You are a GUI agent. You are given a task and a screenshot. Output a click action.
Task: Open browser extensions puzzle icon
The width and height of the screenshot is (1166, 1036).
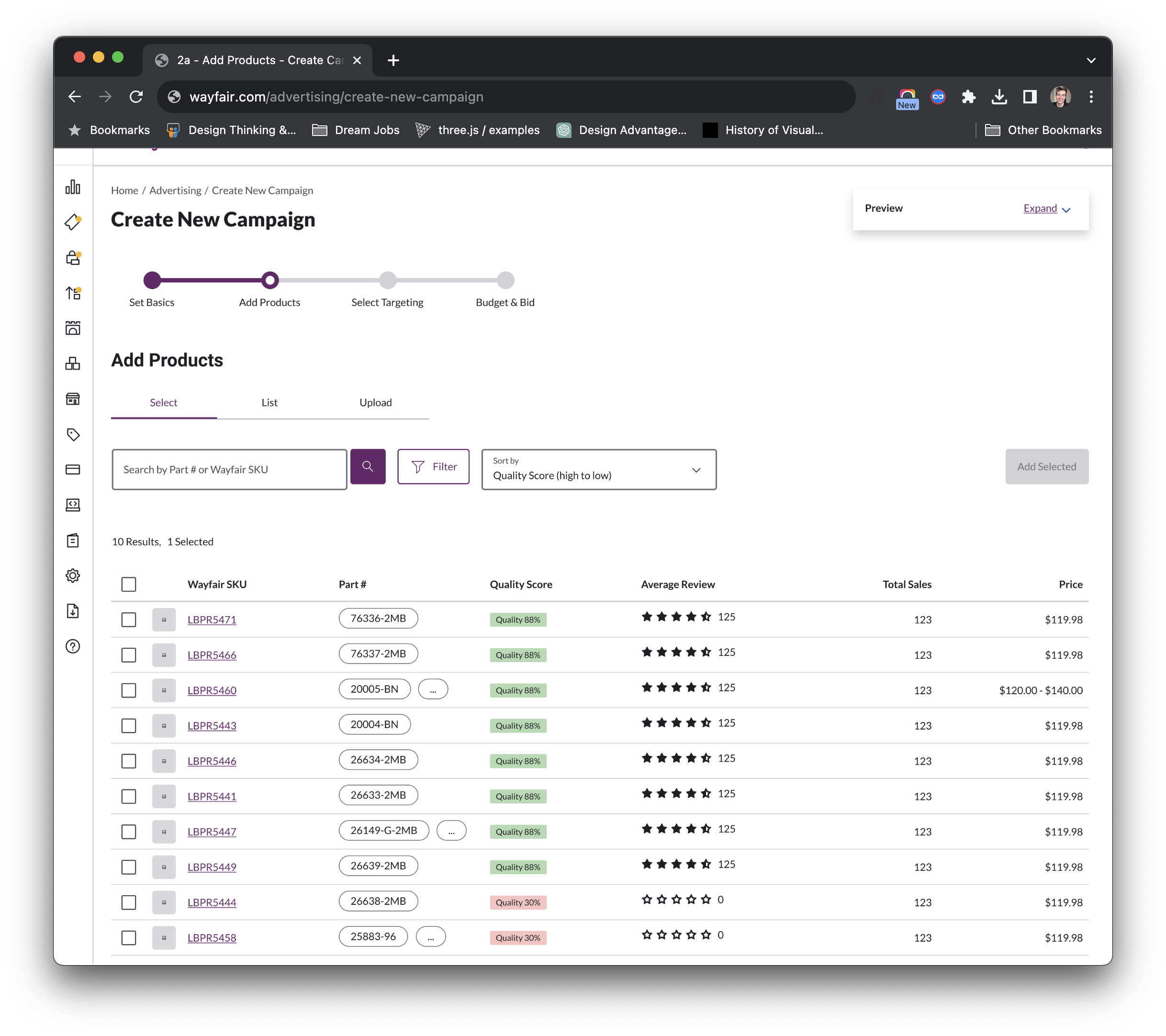(x=969, y=96)
